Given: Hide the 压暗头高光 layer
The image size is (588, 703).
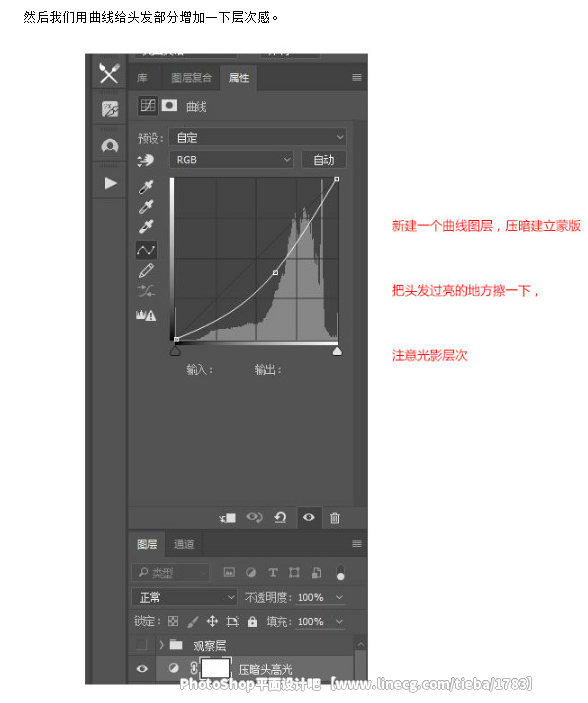Looking at the screenshot, I should pyautogui.click(x=142, y=668).
